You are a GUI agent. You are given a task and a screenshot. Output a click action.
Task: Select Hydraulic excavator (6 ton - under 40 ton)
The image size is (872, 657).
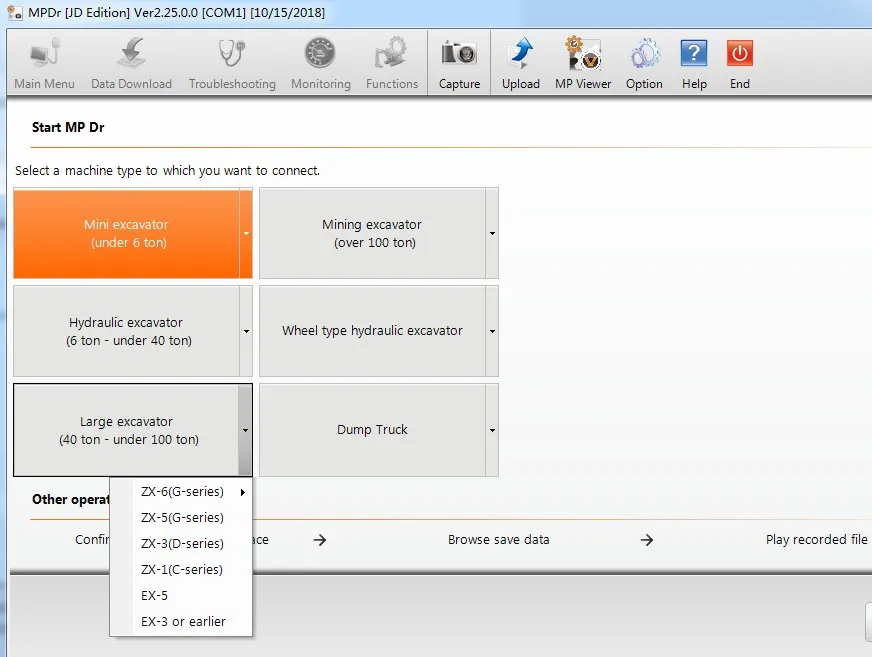[x=127, y=331]
